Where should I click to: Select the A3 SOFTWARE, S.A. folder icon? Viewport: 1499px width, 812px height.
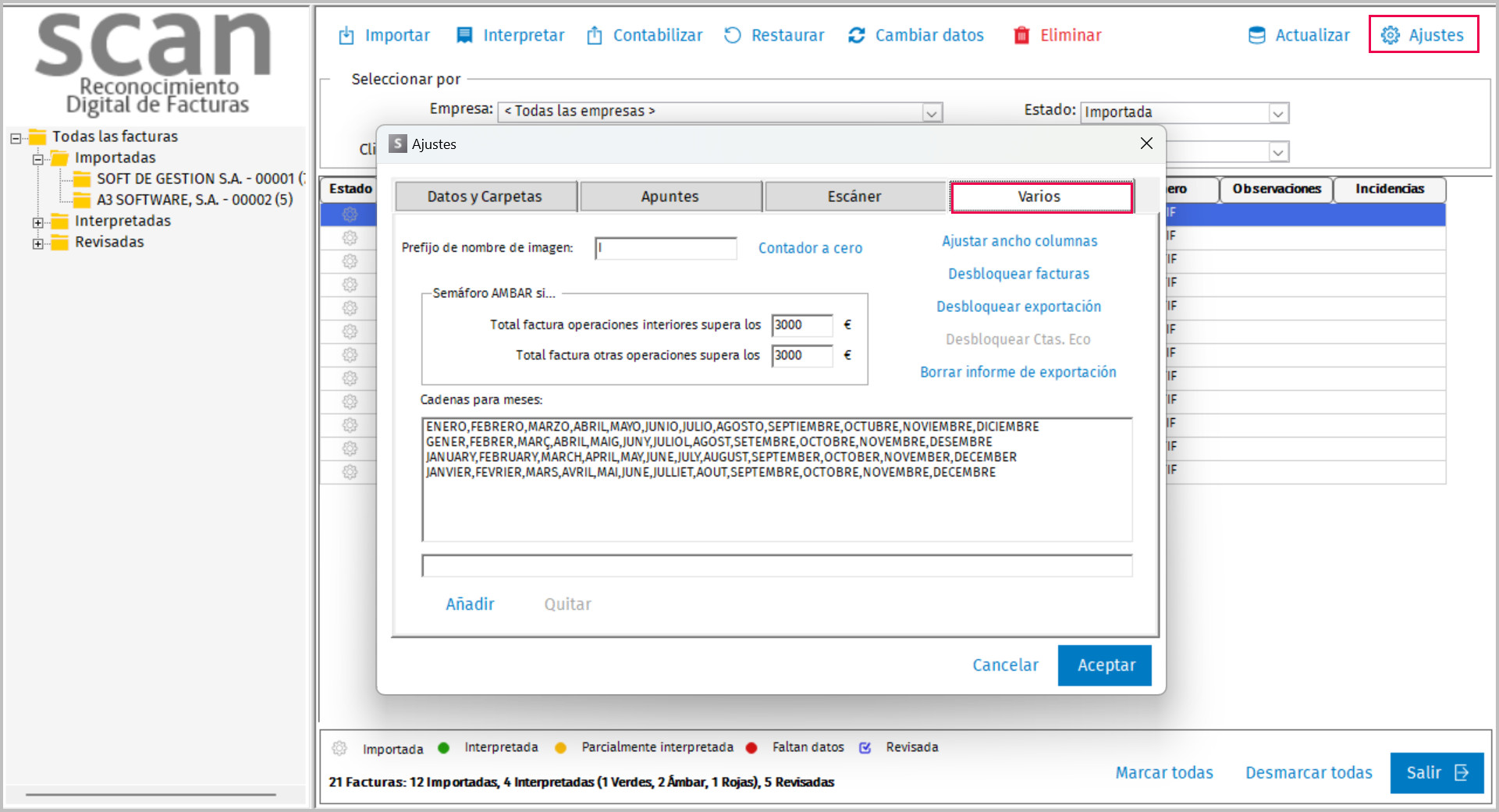[82, 200]
